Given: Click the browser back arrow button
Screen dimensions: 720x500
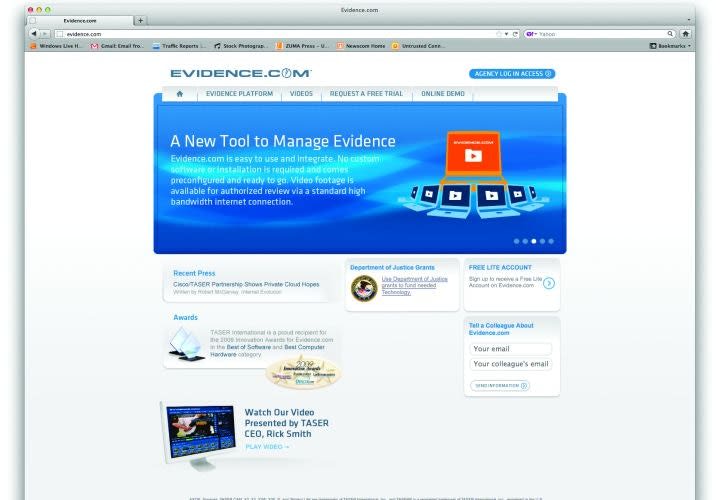Looking at the screenshot, I should (x=34, y=33).
